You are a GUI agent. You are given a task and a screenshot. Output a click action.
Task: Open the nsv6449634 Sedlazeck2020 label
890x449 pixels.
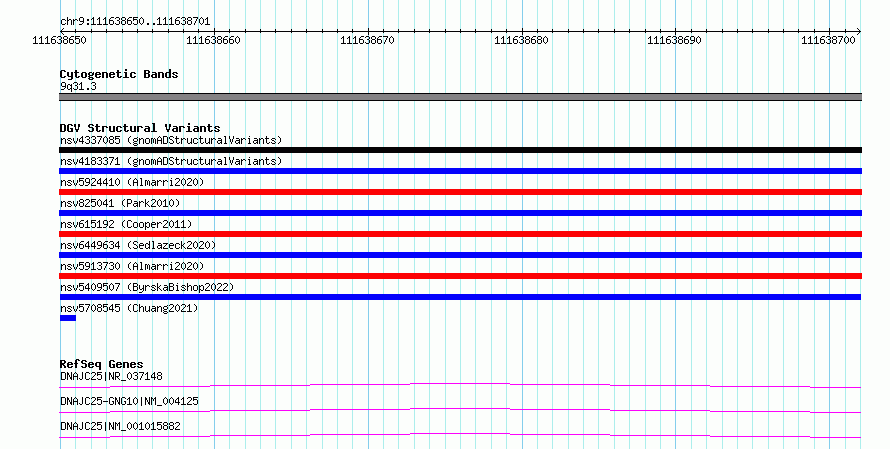[138, 245]
